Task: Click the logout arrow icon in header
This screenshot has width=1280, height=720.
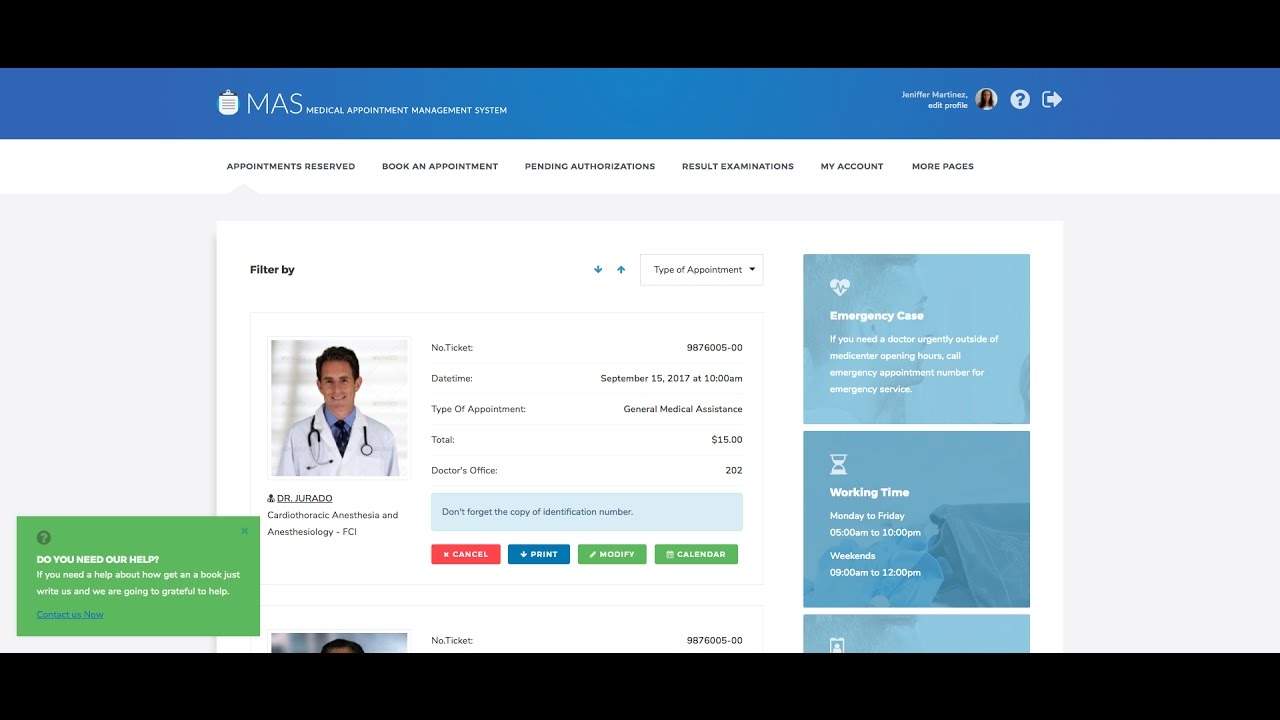Action: coord(1051,99)
